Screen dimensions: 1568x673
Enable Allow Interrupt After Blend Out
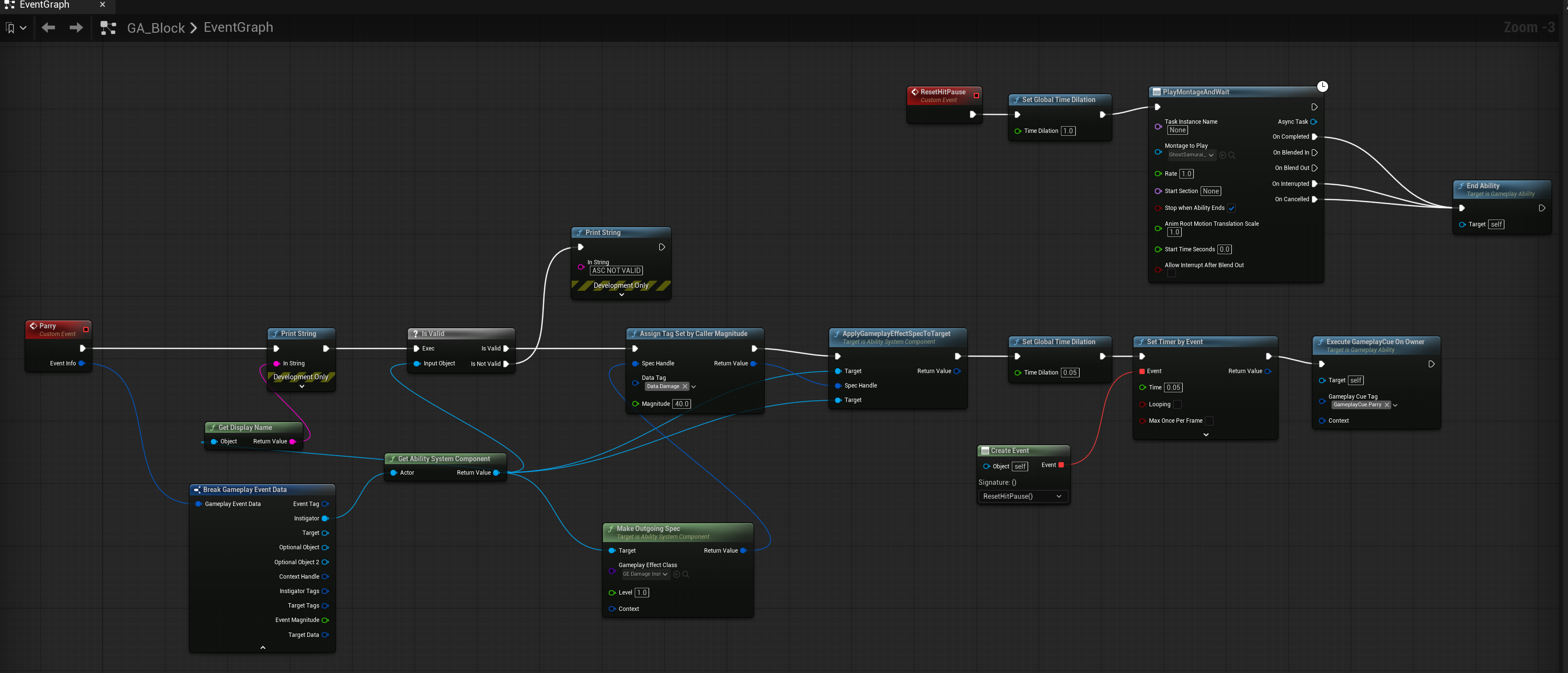click(x=1171, y=273)
